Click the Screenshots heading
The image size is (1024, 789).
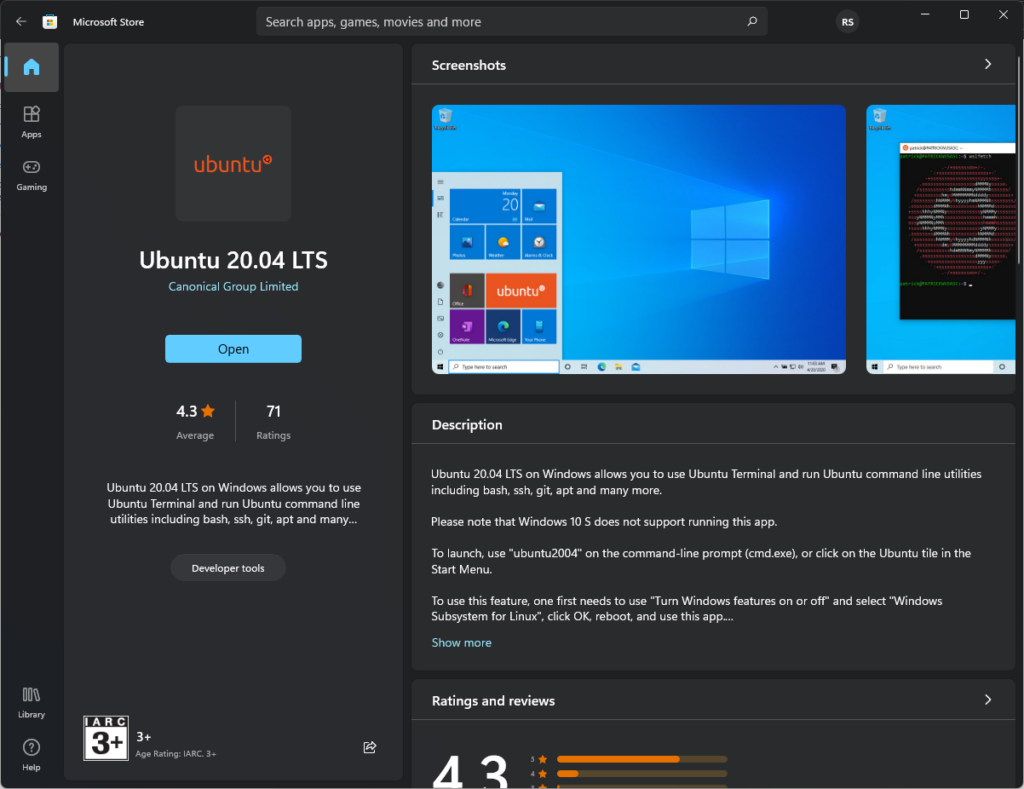tap(468, 65)
